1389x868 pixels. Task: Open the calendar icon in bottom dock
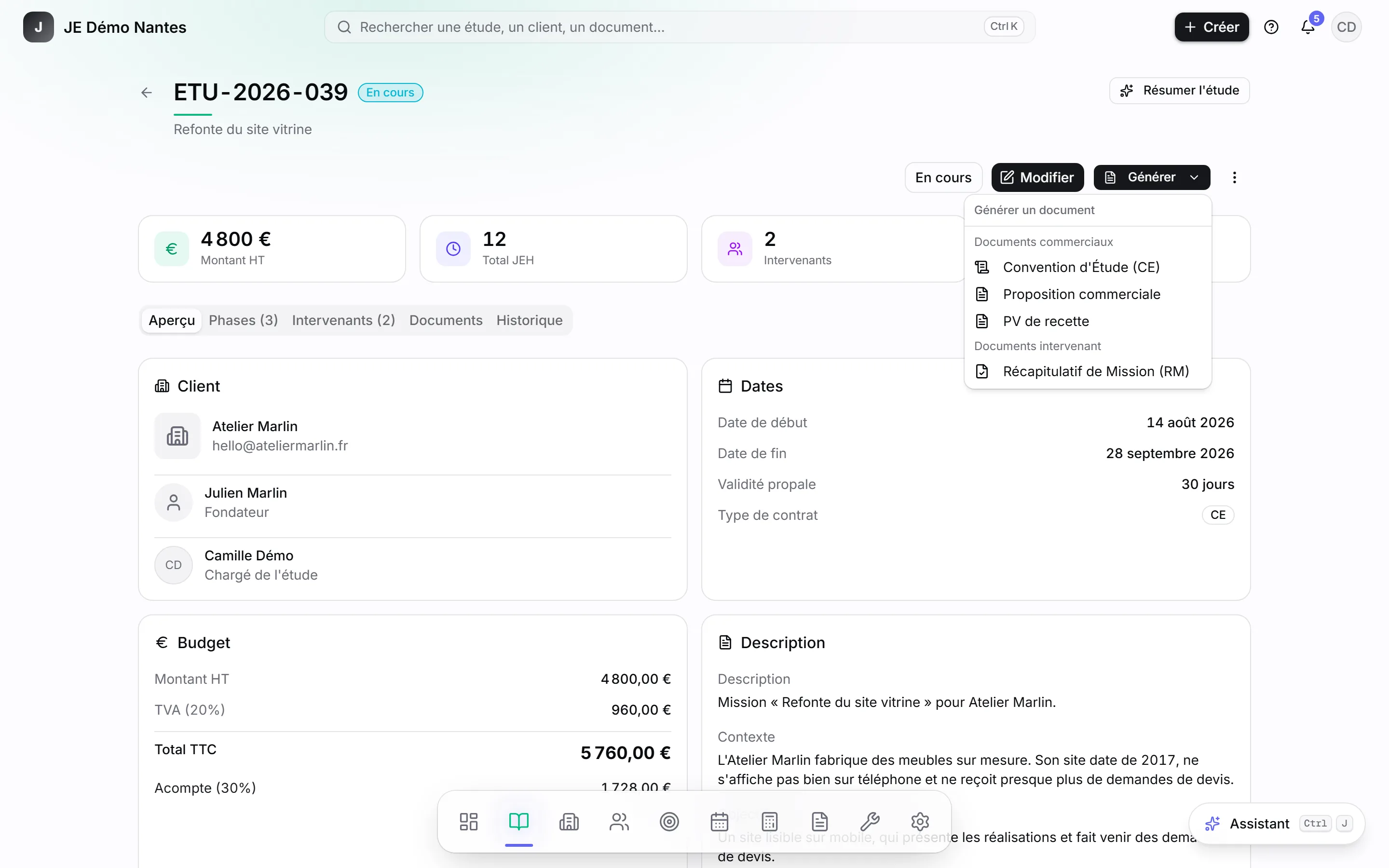tap(719, 822)
